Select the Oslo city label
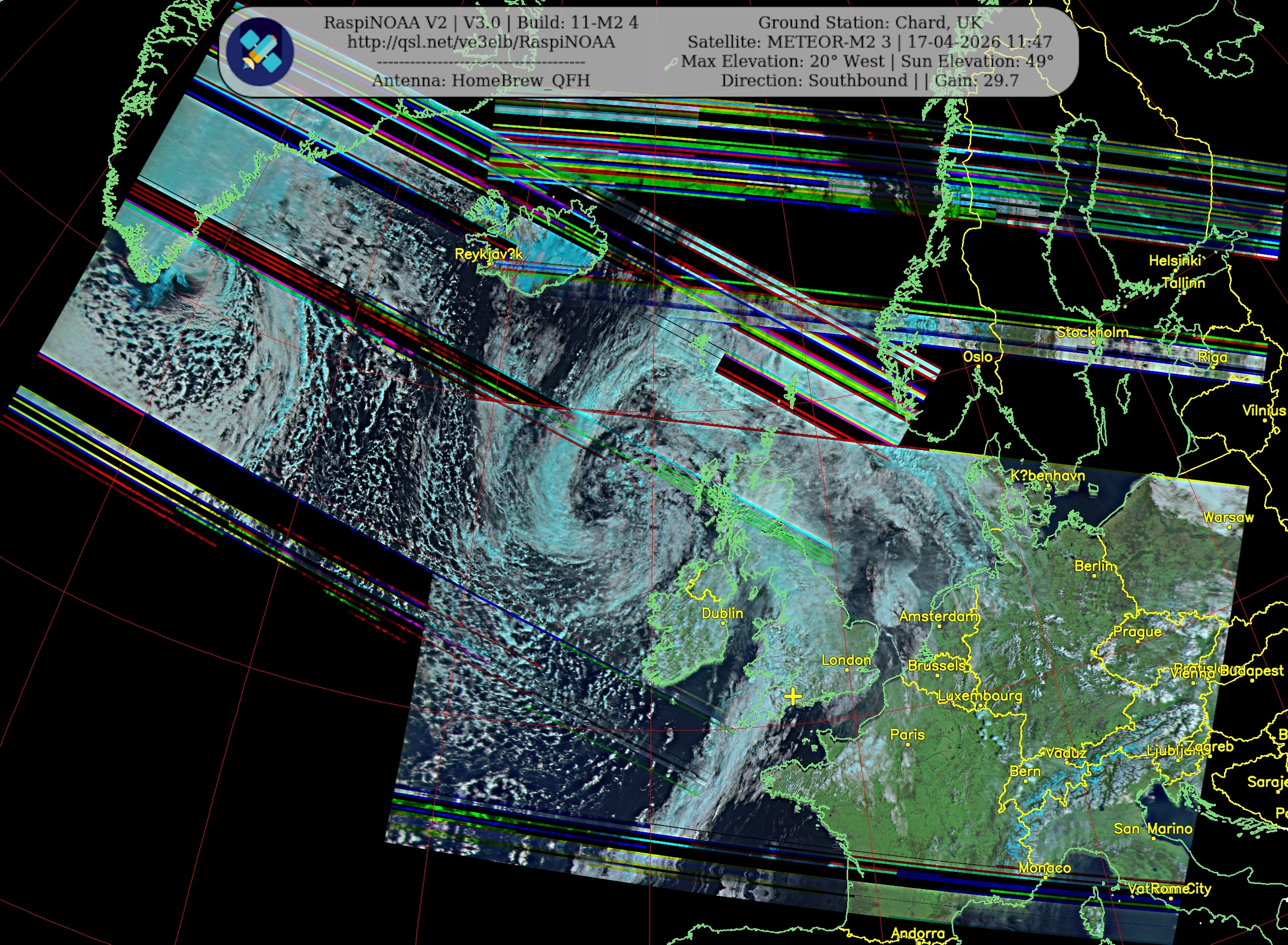Viewport: 1288px width, 945px height. pyautogui.click(x=978, y=357)
